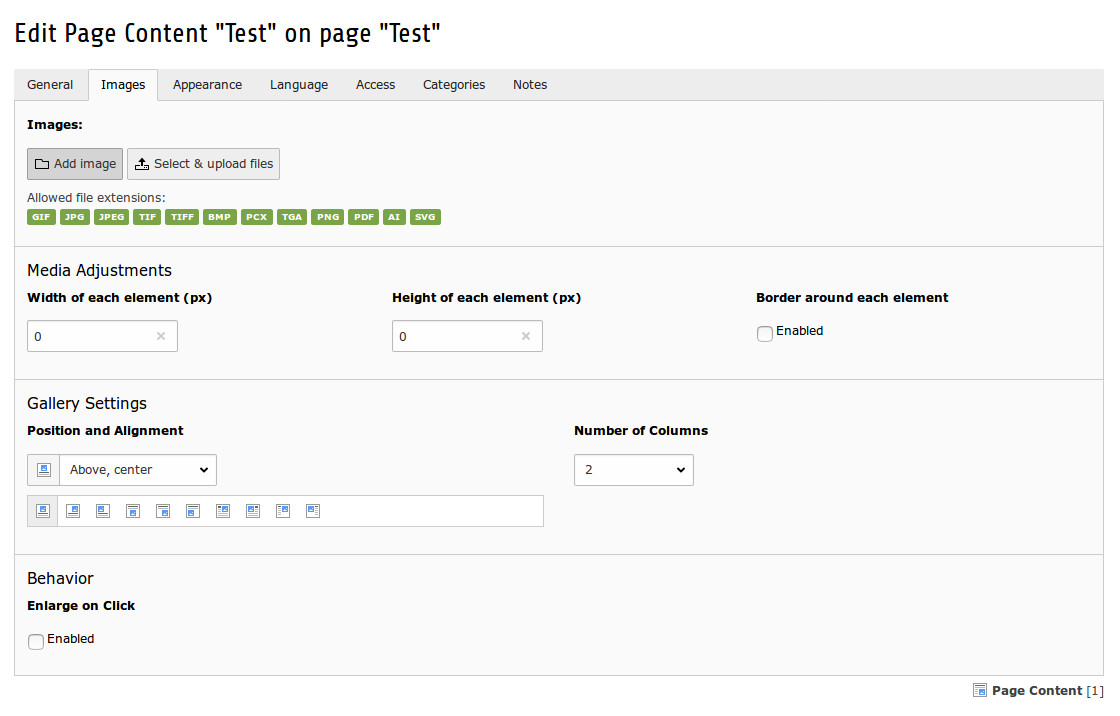Open the Notes tab

[x=530, y=85]
